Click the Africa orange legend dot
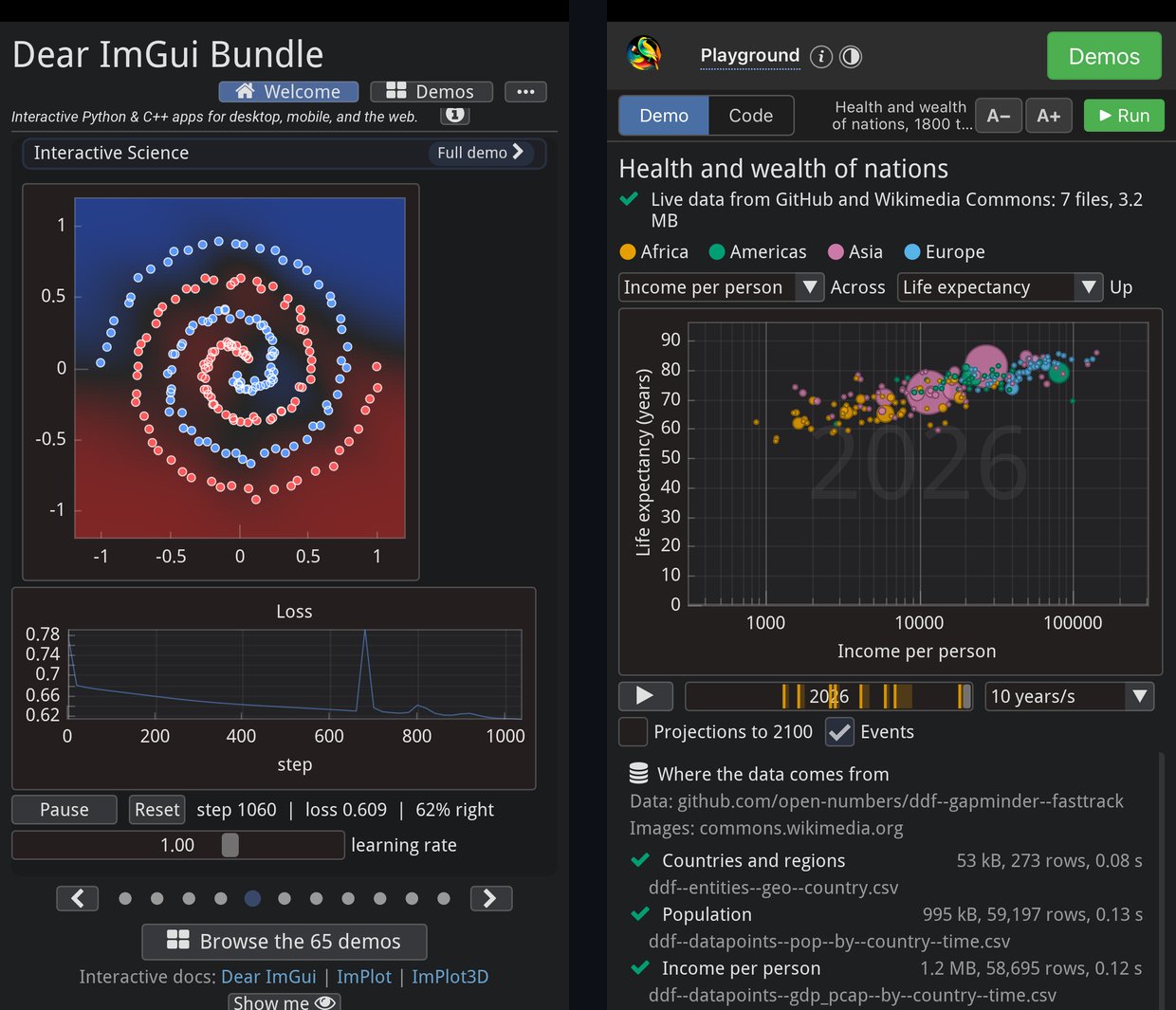The image size is (1176, 1010). [x=627, y=252]
